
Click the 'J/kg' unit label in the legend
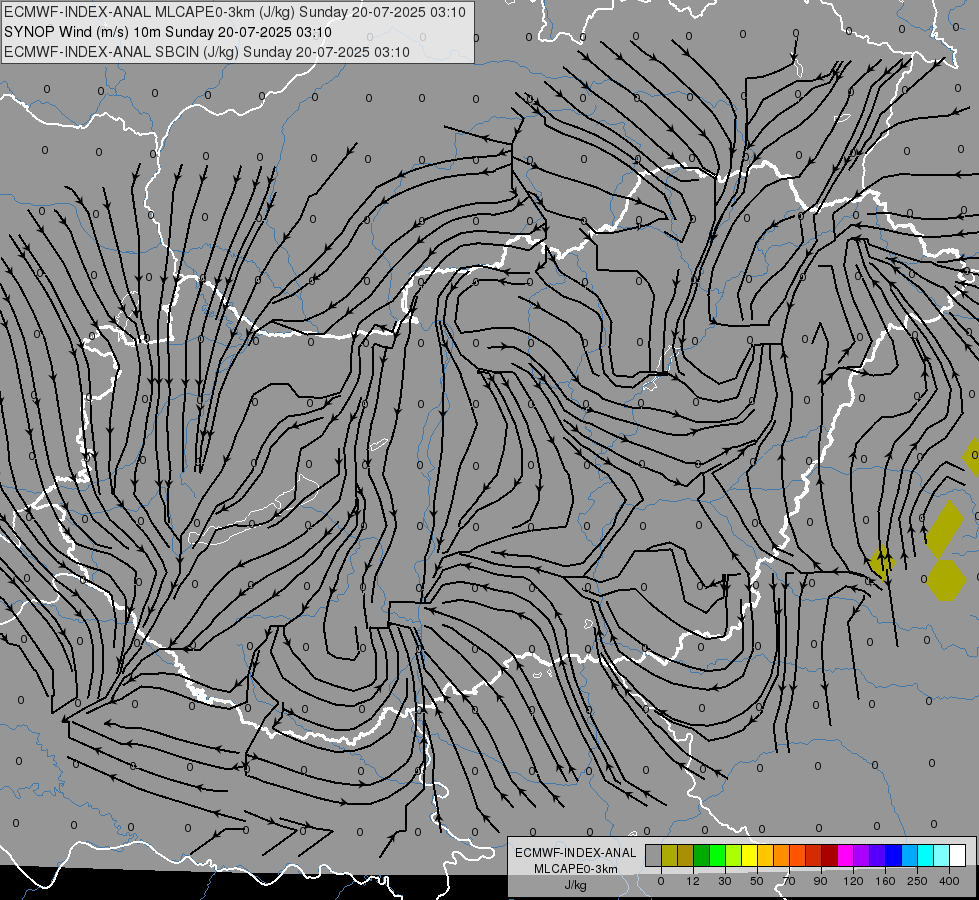point(576,885)
